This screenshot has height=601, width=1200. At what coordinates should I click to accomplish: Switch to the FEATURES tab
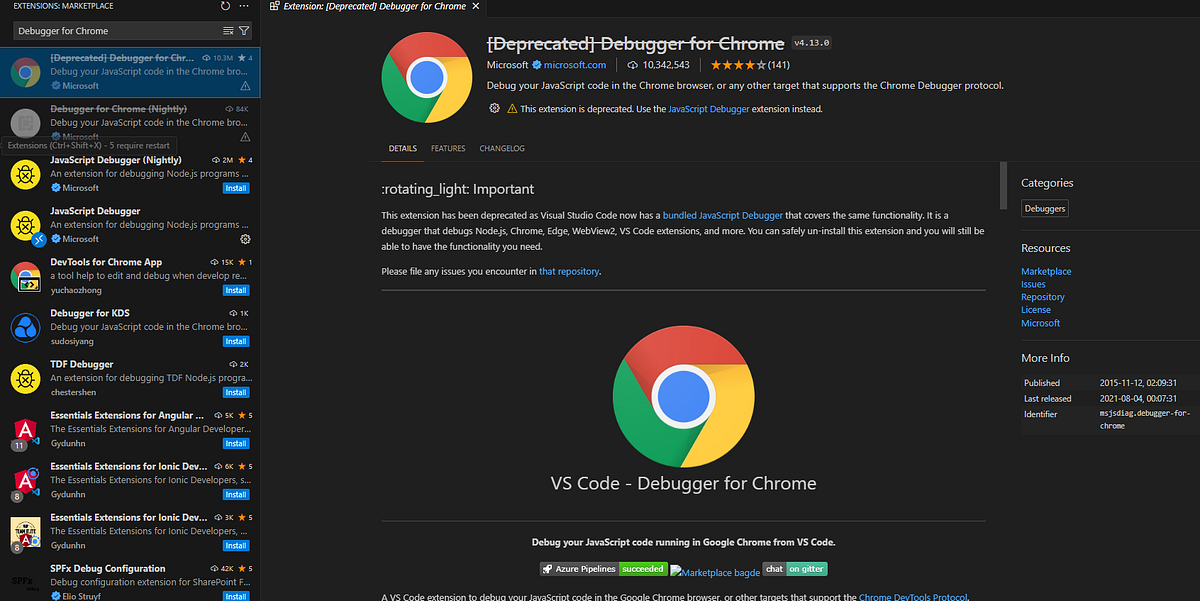(x=448, y=148)
